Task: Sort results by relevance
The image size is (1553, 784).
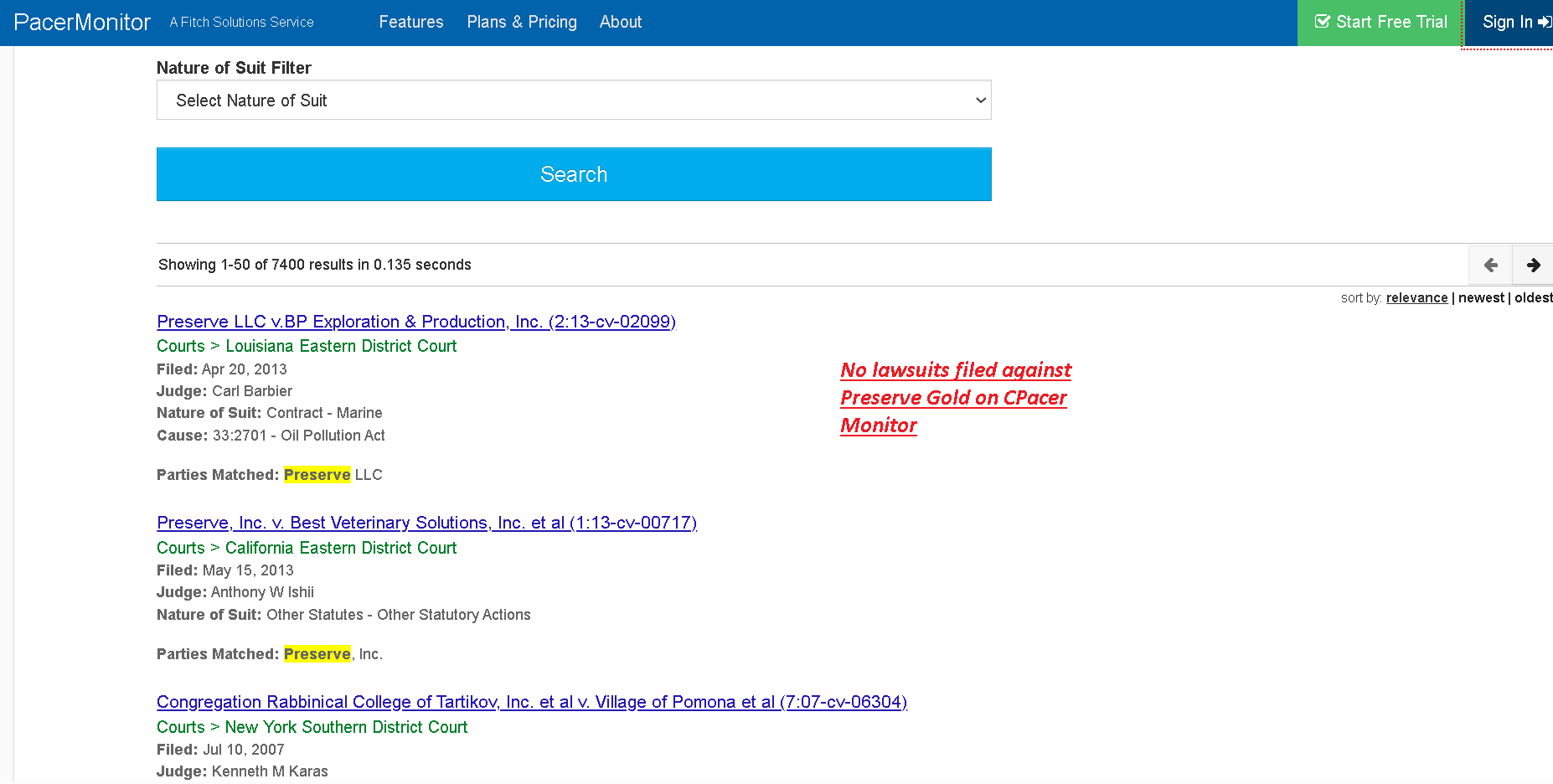Action: 1416,298
